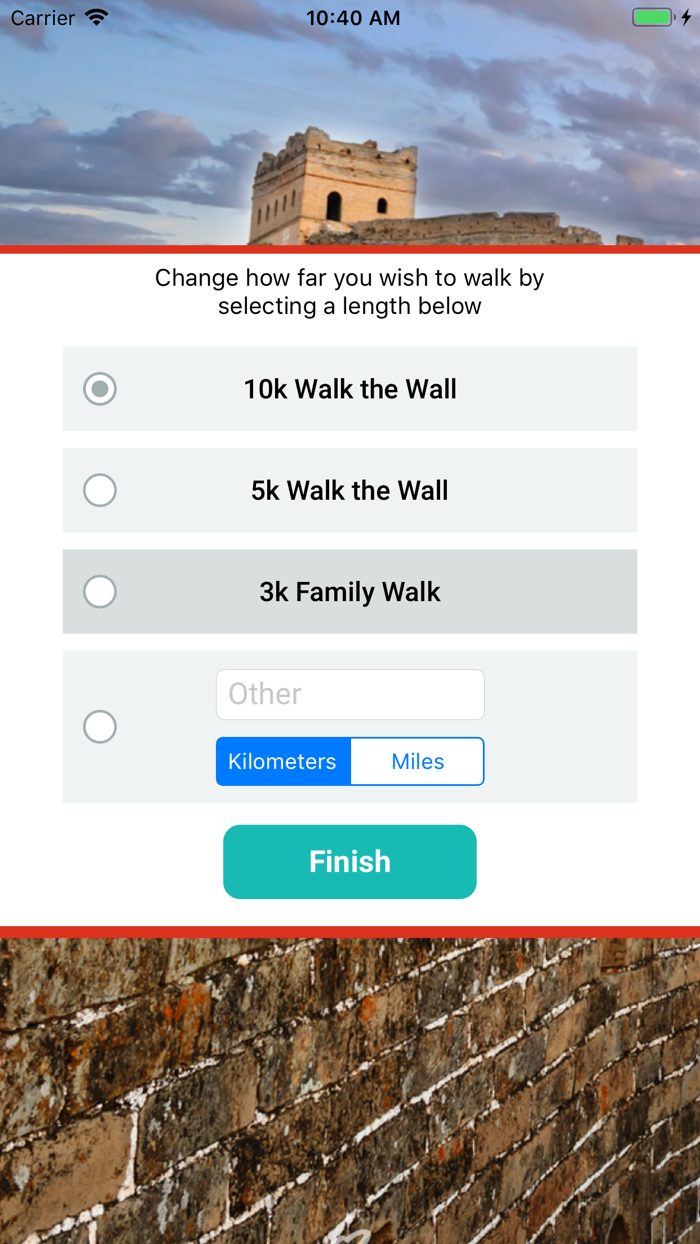
Task: Click the 5k Walk the Wall label
Action: tap(350, 490)
